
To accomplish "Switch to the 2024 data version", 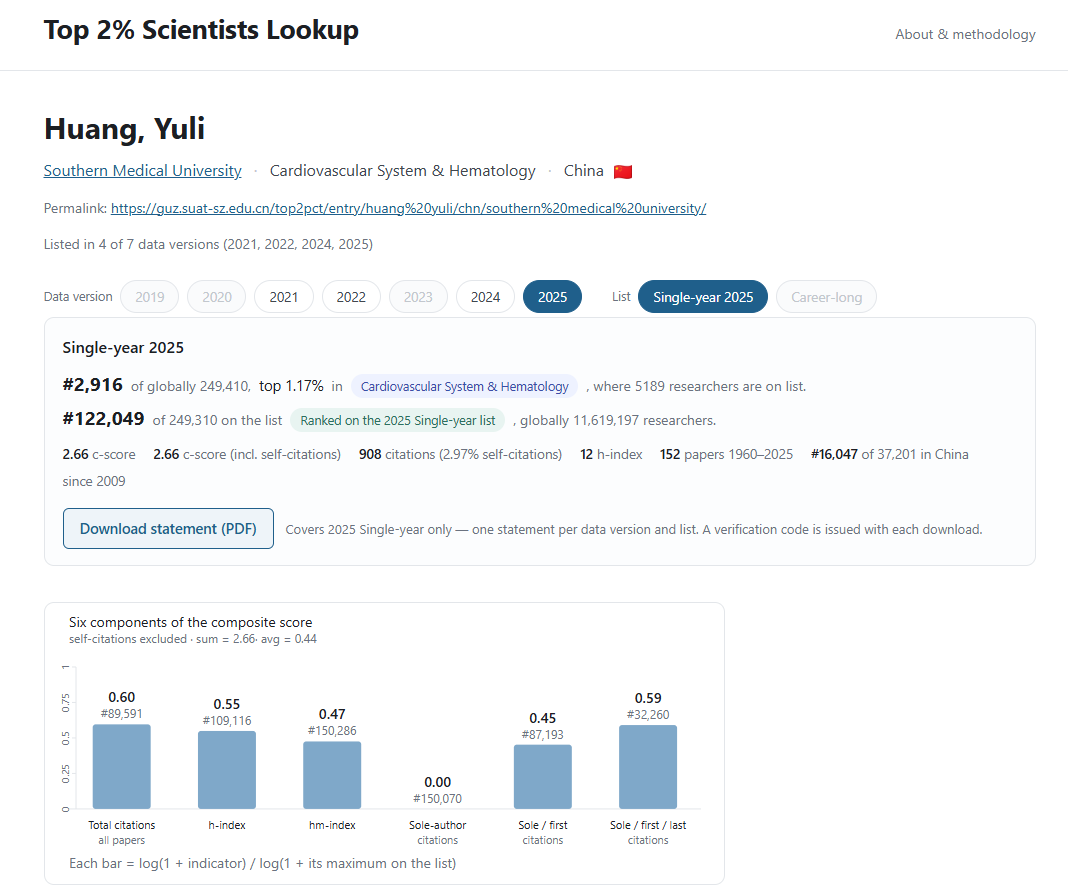I will (485, 297).
